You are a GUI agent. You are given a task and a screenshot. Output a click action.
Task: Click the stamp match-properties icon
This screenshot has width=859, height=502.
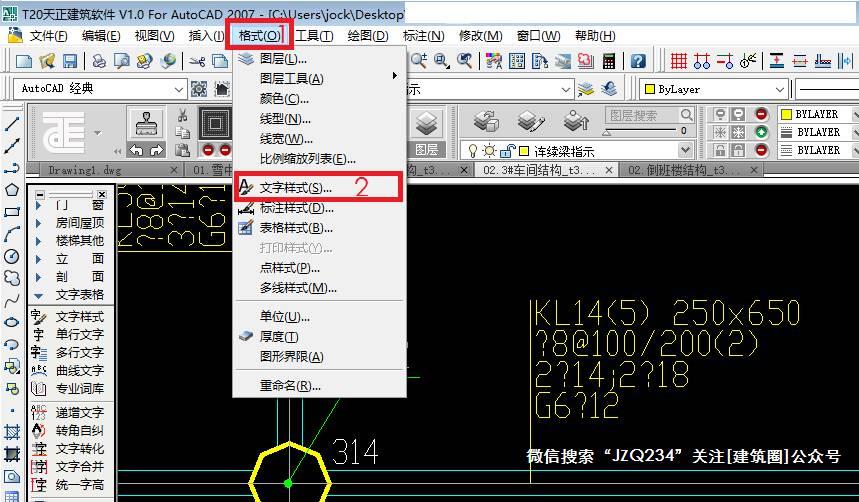coord(146,124)
